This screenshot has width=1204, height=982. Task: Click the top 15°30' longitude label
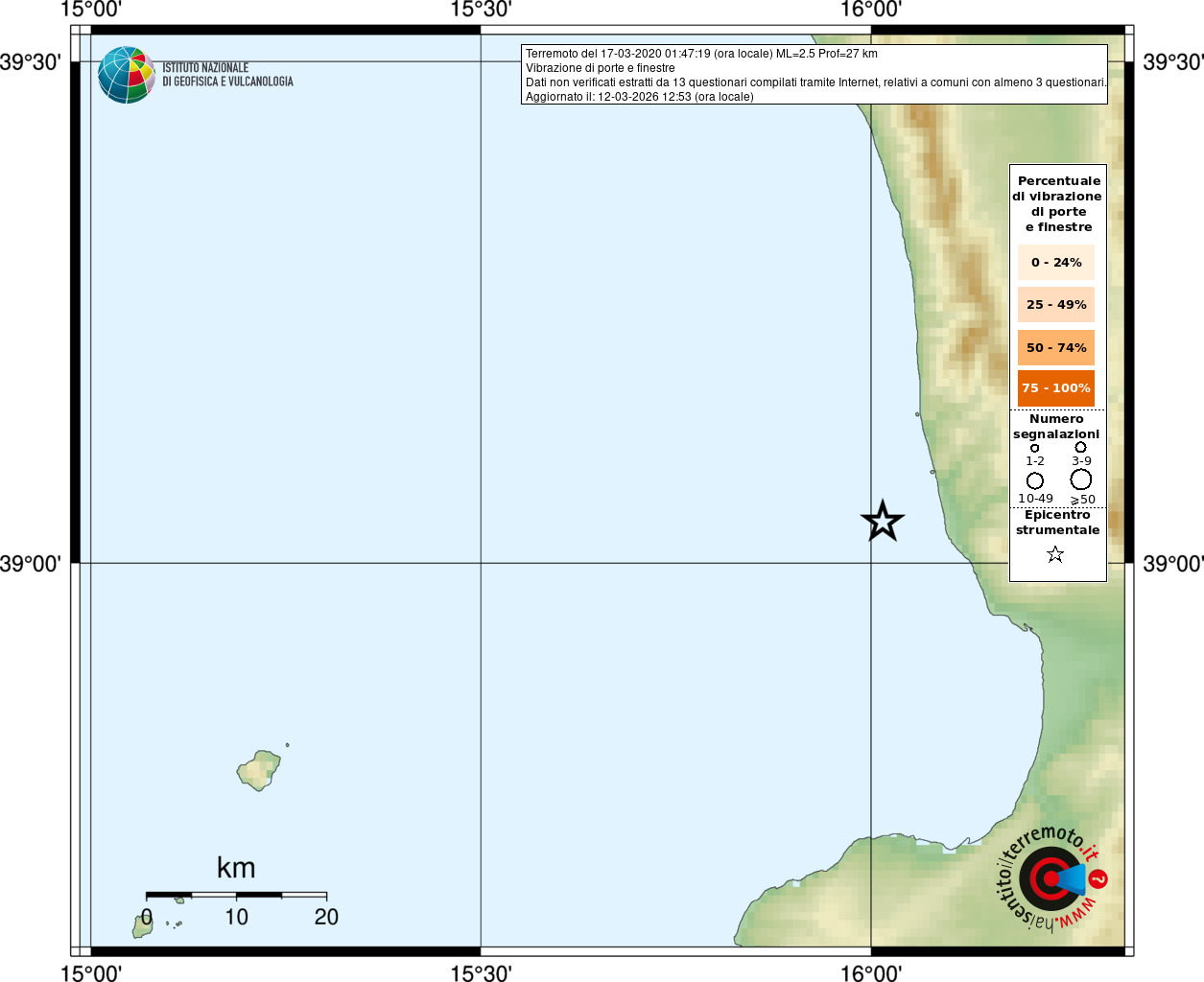(x=481, y=10)
